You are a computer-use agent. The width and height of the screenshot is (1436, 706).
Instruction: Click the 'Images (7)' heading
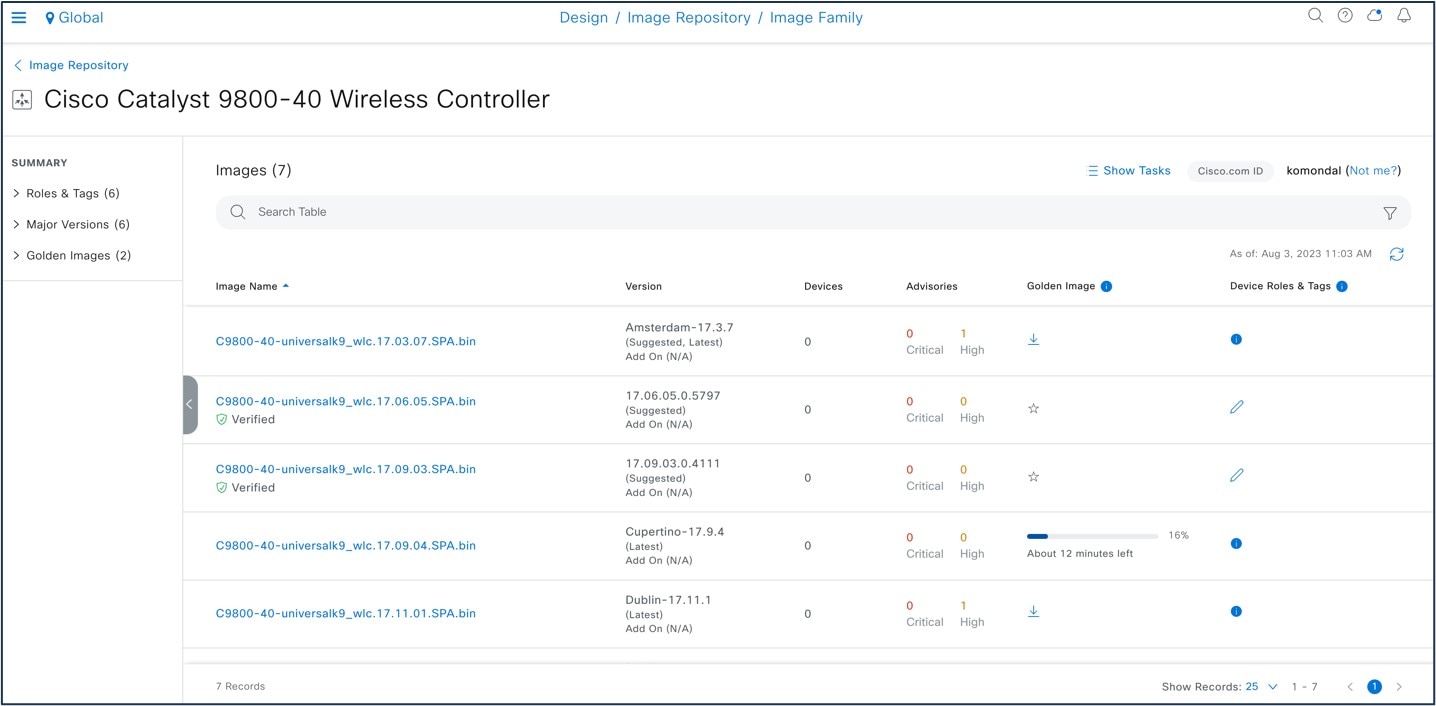(254, 171)
